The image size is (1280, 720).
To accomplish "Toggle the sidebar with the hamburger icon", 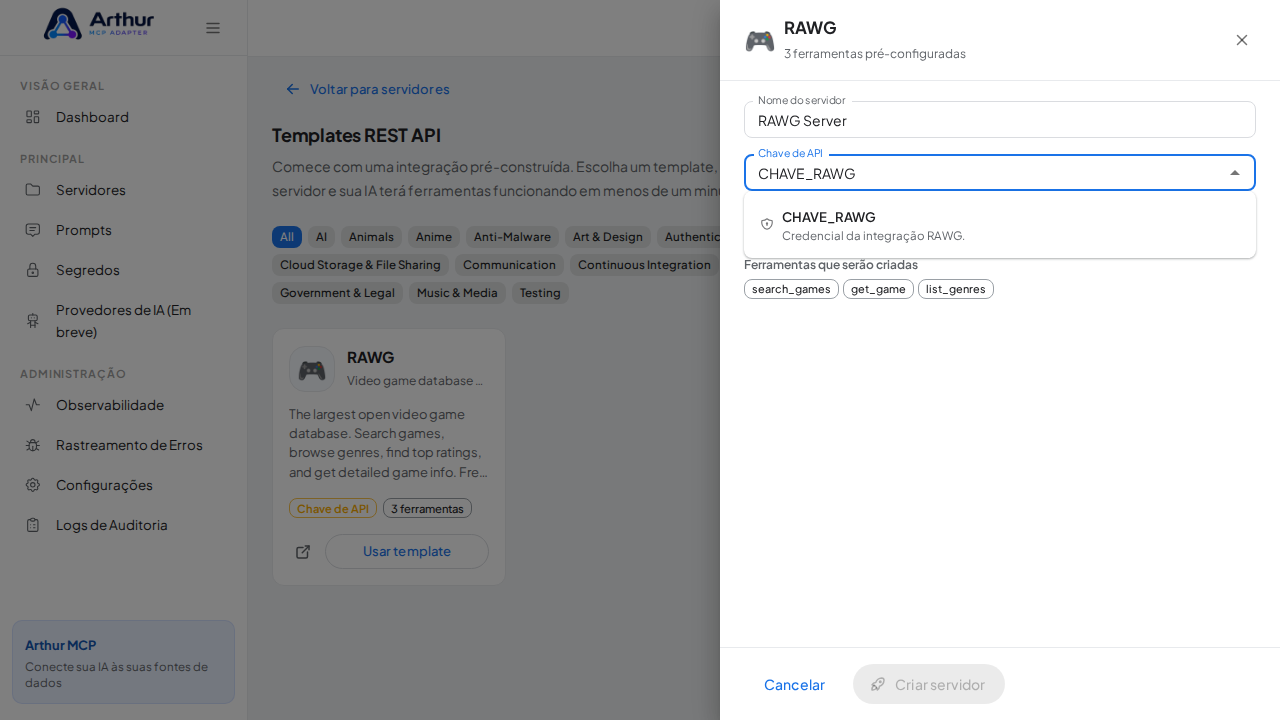I will click(x=213, y=28).
